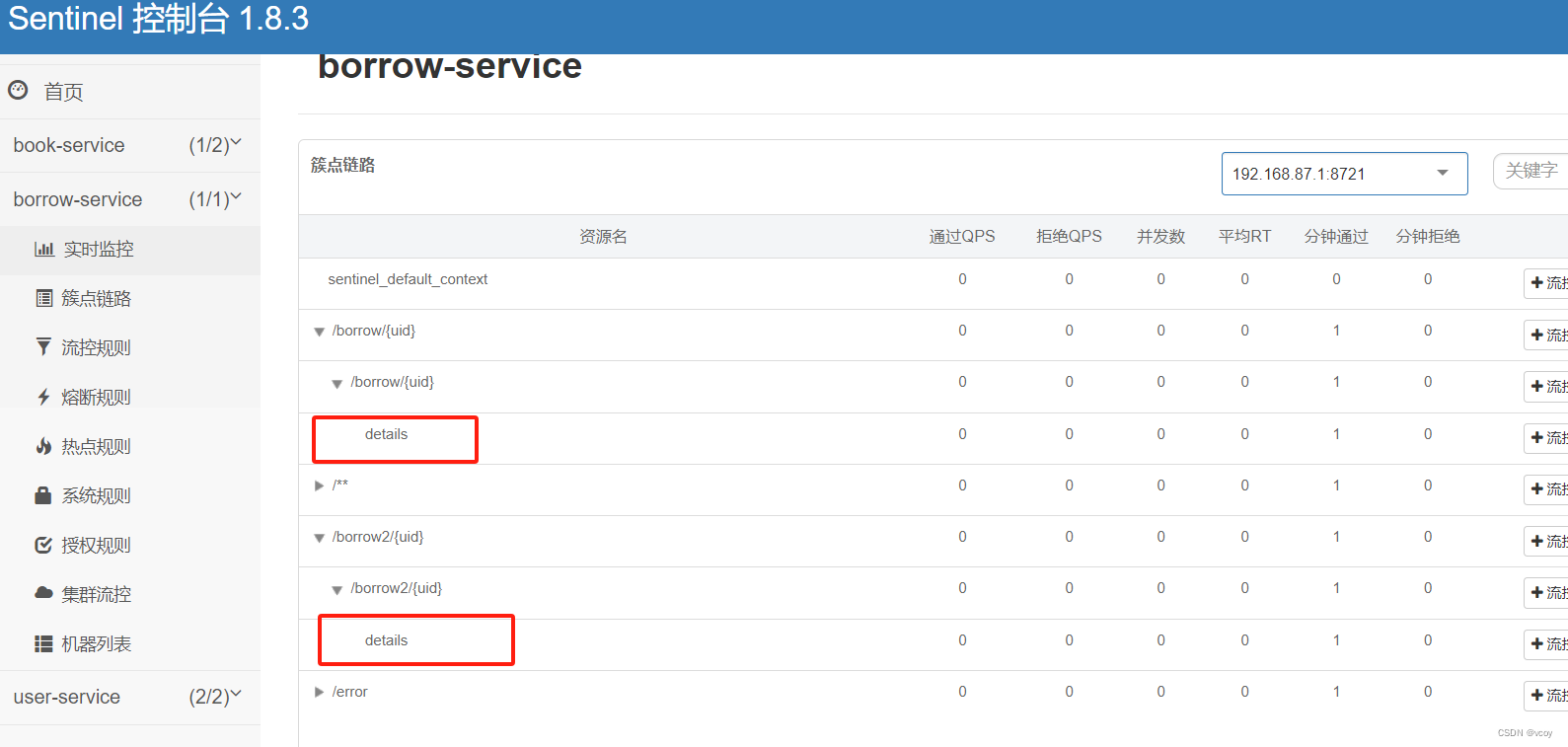Click the 簇点链路 panel heading

pyautogui.click(x=342, y=165)
